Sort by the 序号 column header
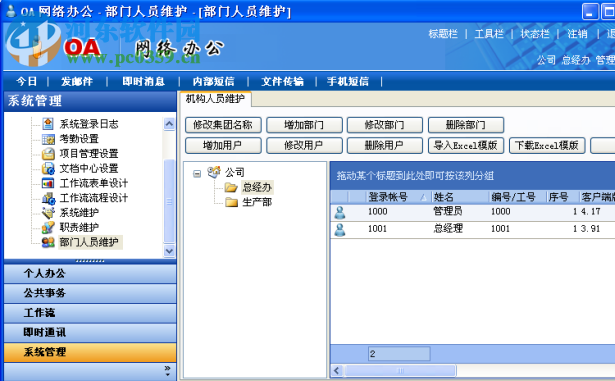This screenshot has width=615, height=381. pos(562,197)
